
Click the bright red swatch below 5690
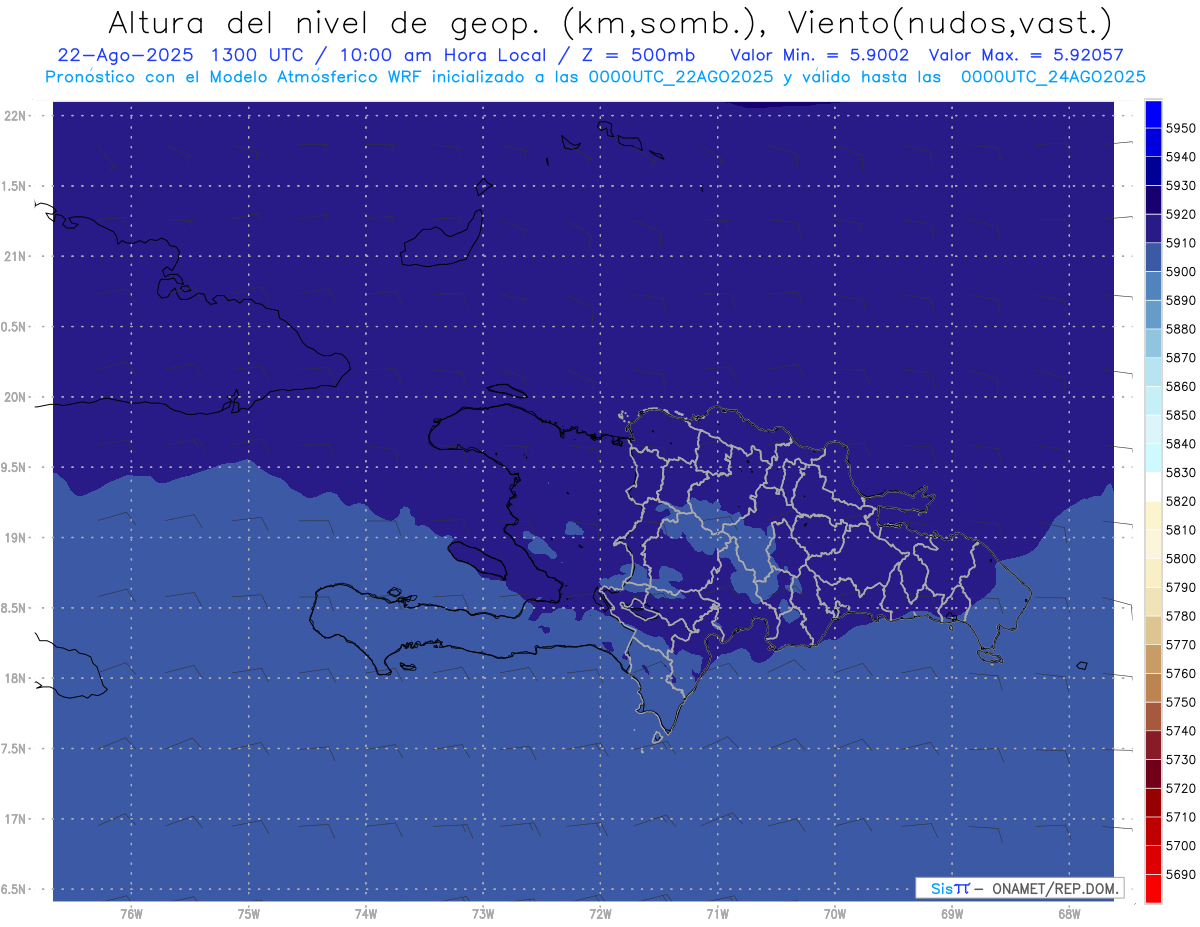click(1153, 888)
